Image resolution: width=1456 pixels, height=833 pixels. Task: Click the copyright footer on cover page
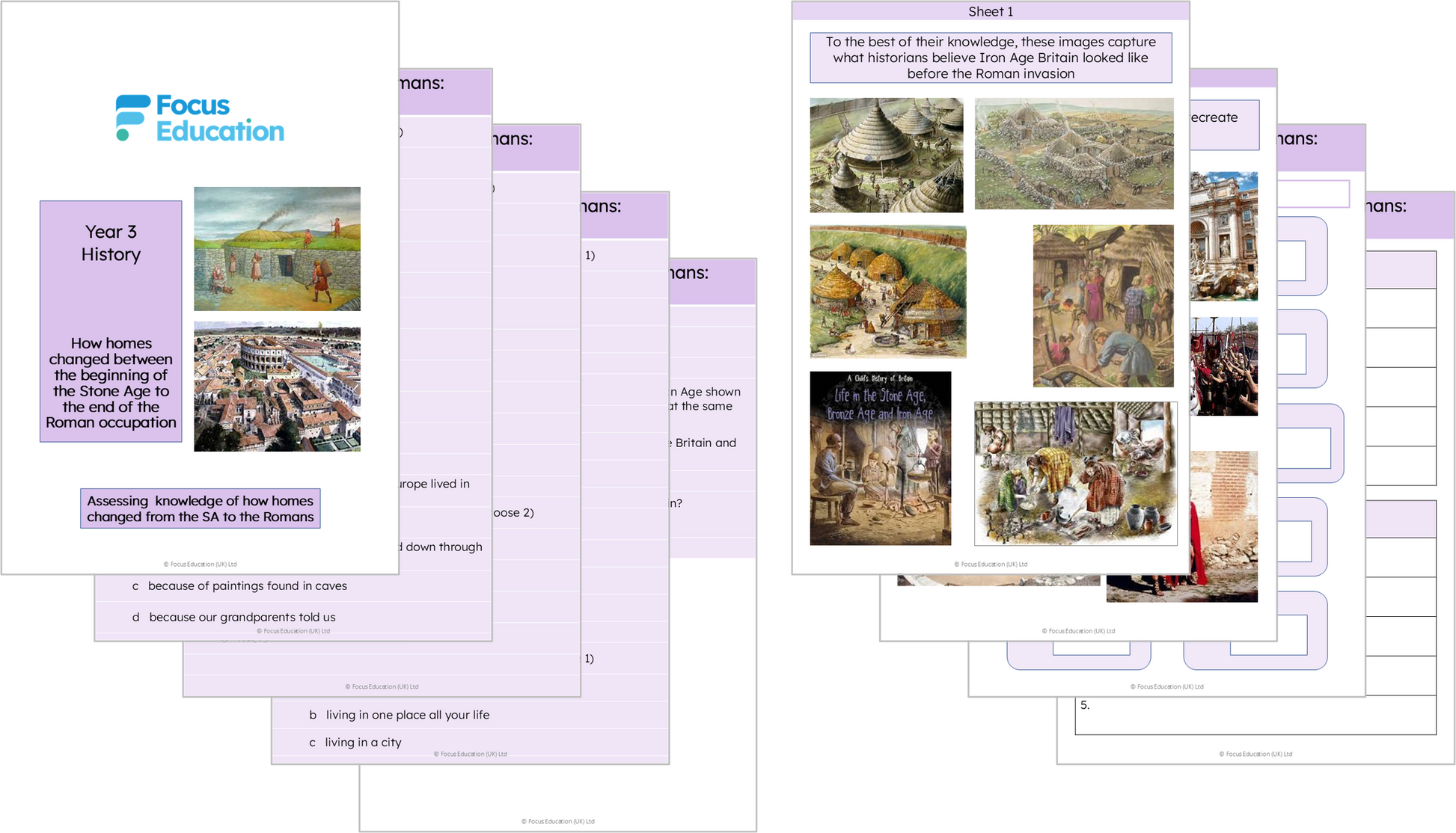pyautogui.click(x=200, y=565)
